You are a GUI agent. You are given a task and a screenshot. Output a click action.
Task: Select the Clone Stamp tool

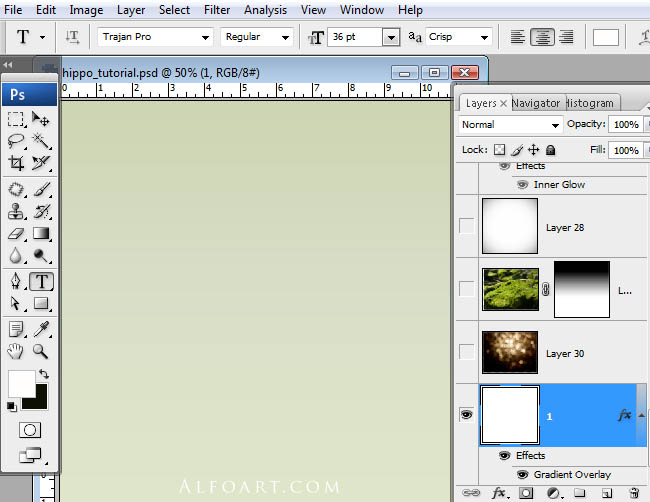[16, 211]
